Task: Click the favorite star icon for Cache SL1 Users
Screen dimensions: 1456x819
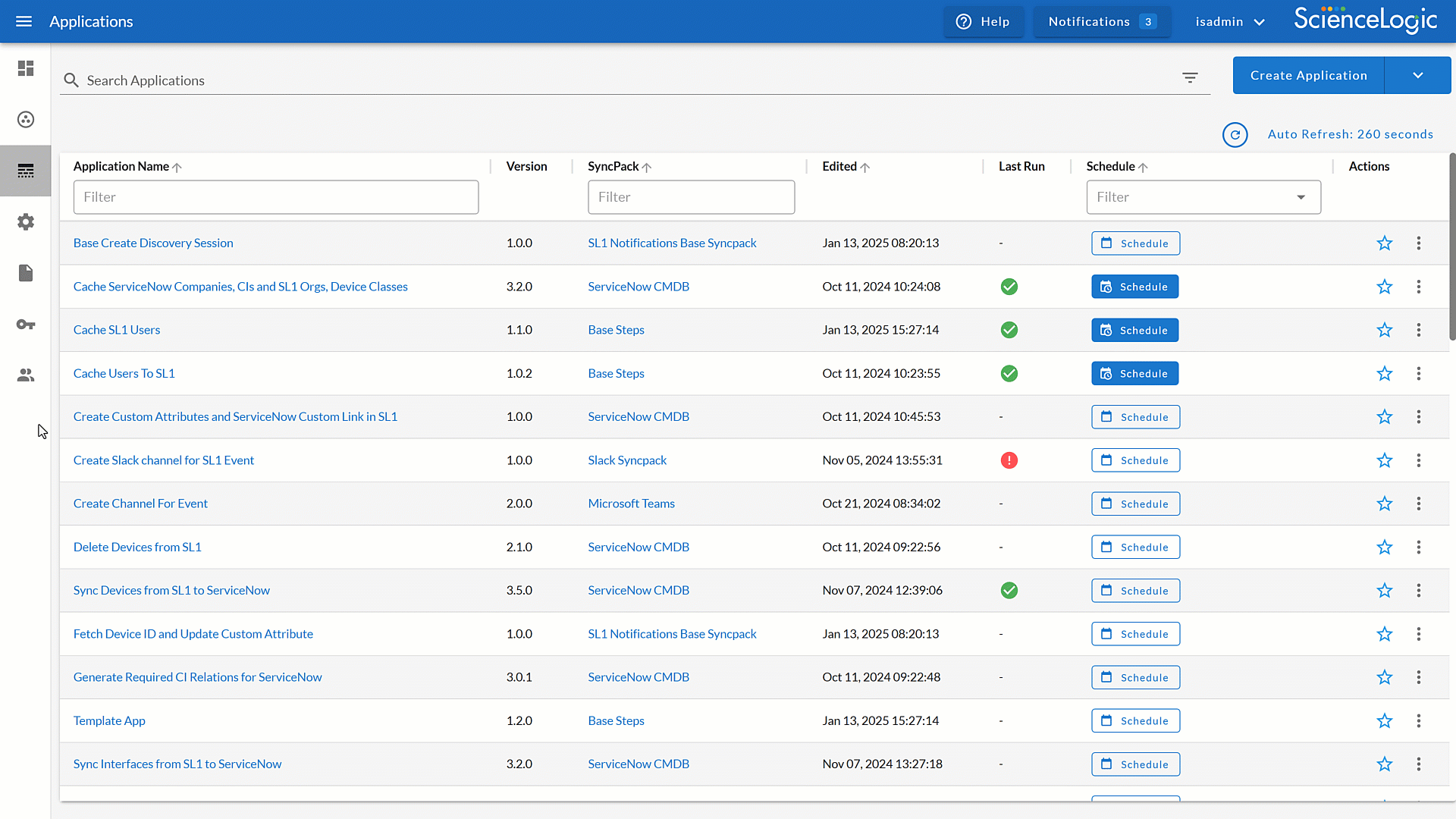Action: click(x=1385, y=330)
